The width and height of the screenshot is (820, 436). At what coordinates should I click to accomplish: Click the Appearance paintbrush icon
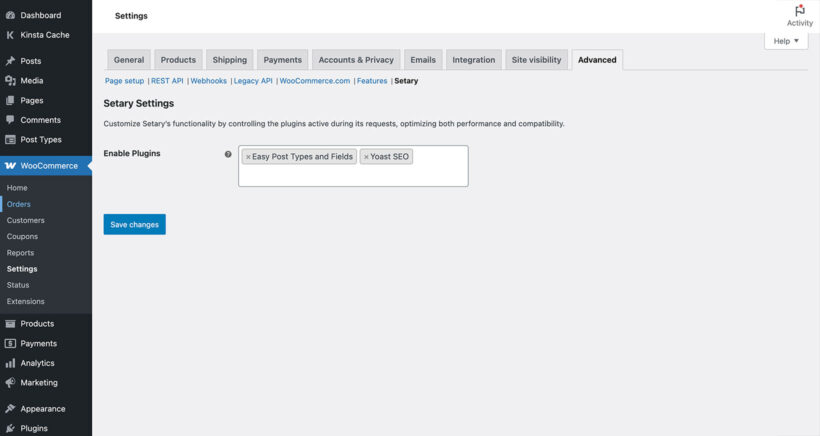(x=10, y=409)
